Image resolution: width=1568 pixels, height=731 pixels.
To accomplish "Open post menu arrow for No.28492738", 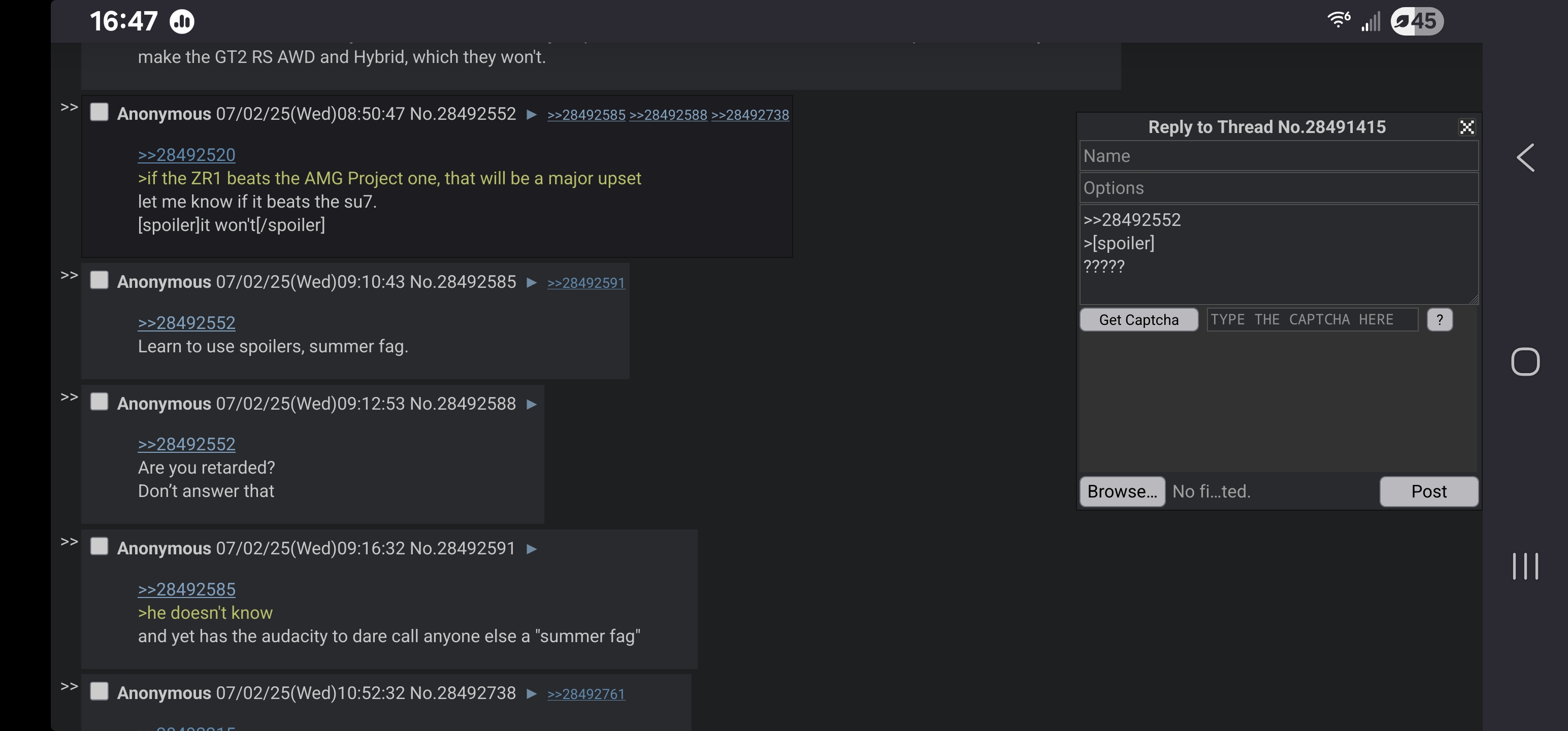I will click(532, 694).
